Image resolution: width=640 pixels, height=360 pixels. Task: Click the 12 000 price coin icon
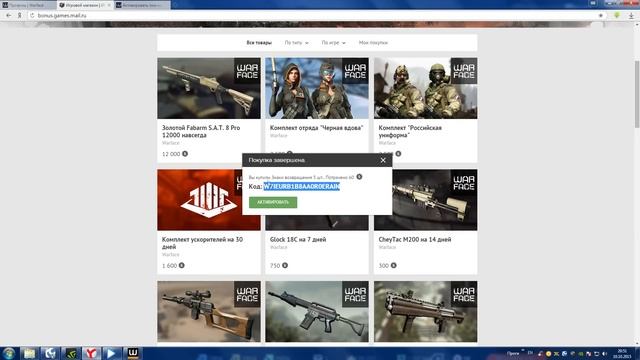coord(185,154)
